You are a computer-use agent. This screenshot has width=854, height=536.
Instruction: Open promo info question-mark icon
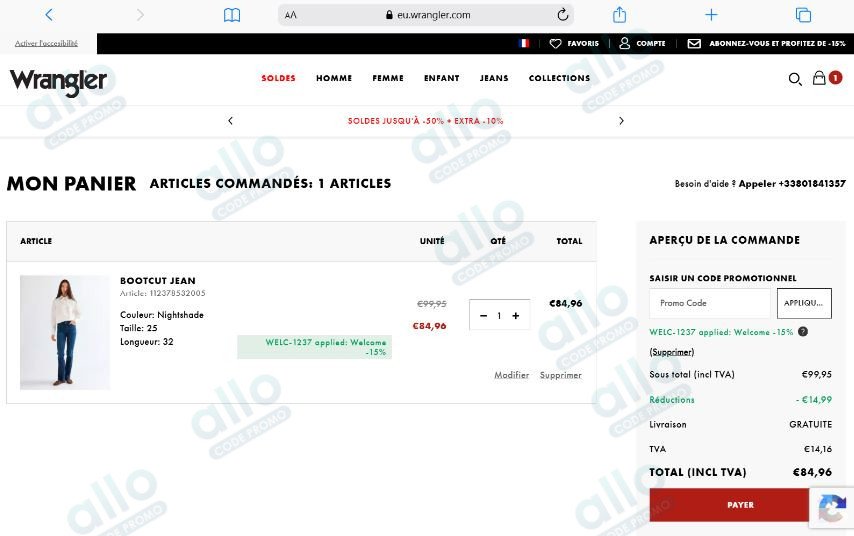coord(803,331)
